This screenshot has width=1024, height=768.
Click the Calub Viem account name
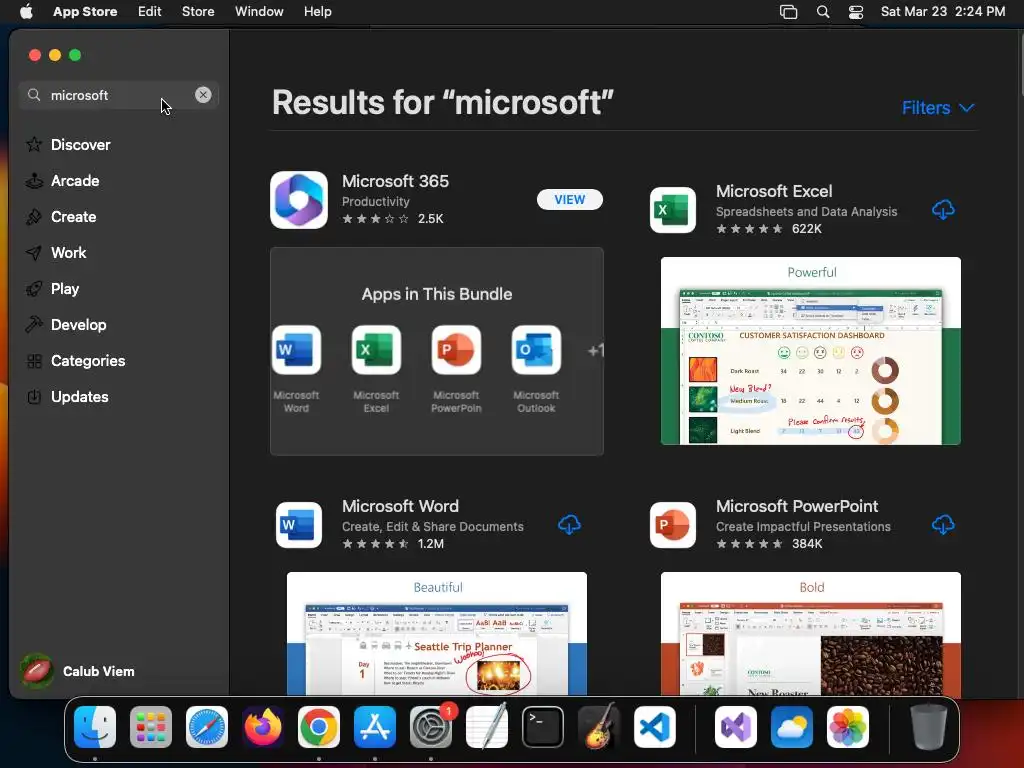(x=99, y=671)
